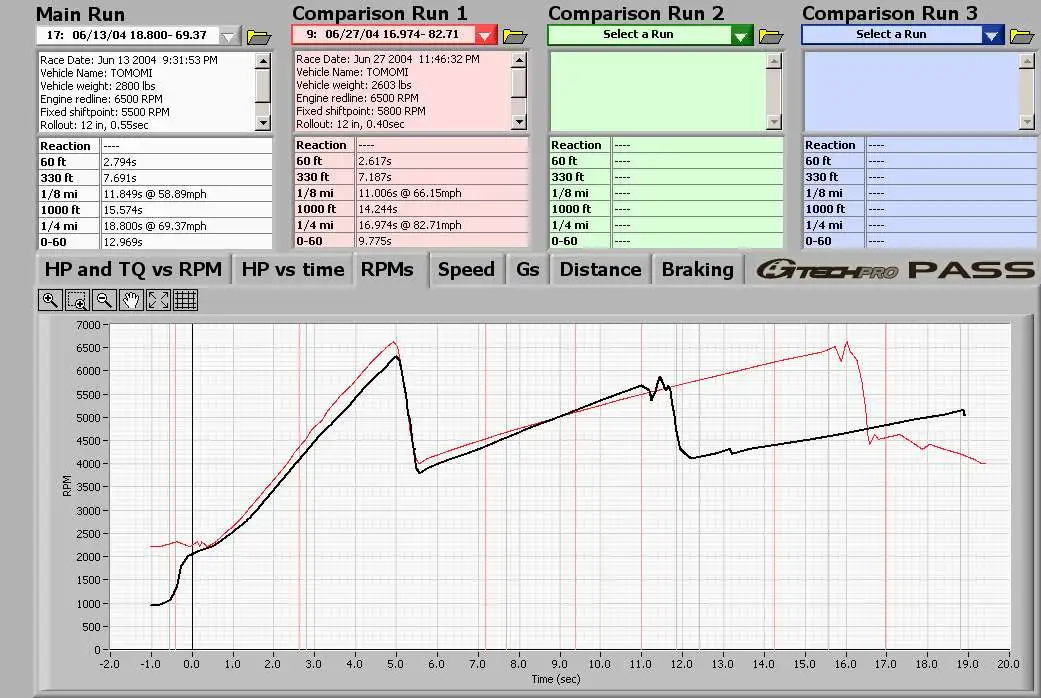Click the fit-to-window expand arrows icon
The width and height of the screenshot is (1041, 698).
coord(158,299)
